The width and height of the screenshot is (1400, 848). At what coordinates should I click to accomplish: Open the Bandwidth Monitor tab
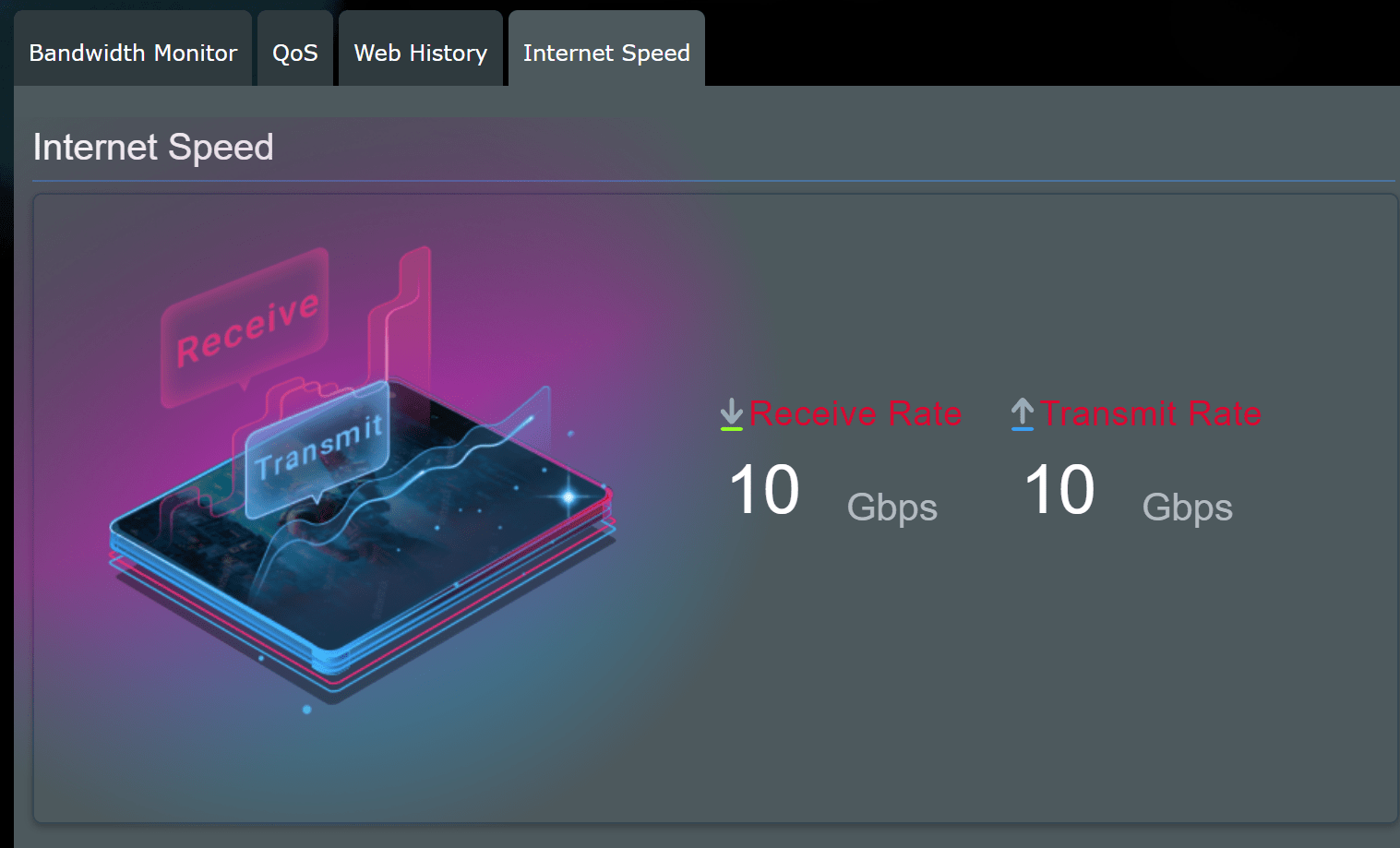(x=133, y=53)
